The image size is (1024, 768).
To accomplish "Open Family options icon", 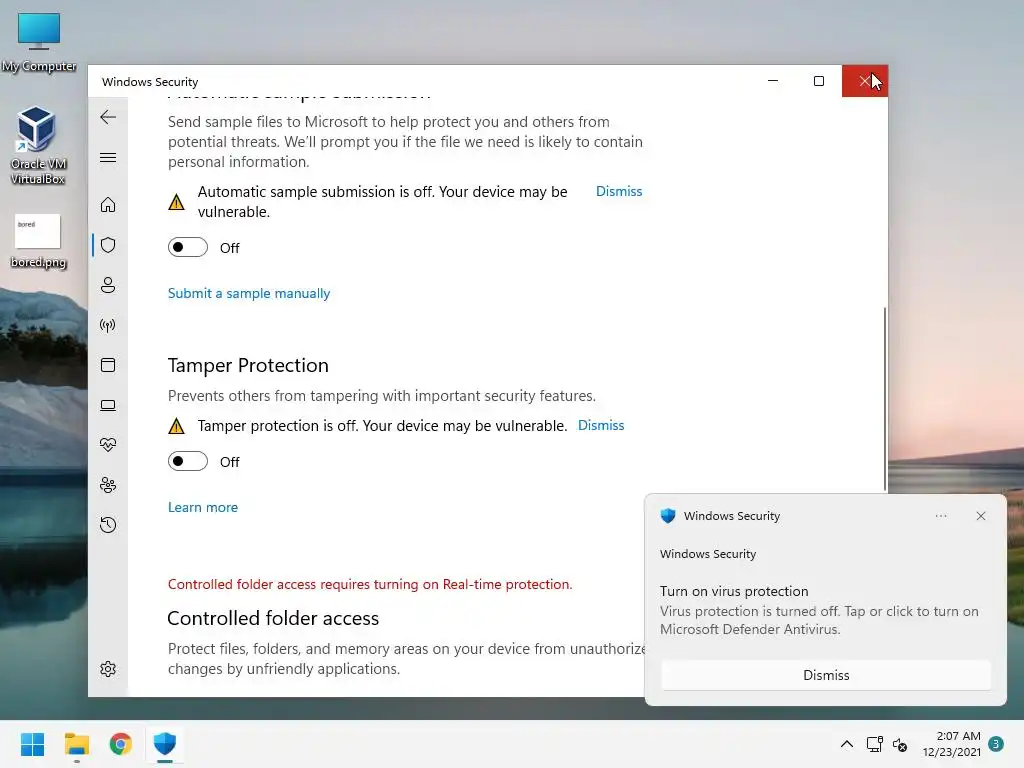I will (x=108, y=485).
